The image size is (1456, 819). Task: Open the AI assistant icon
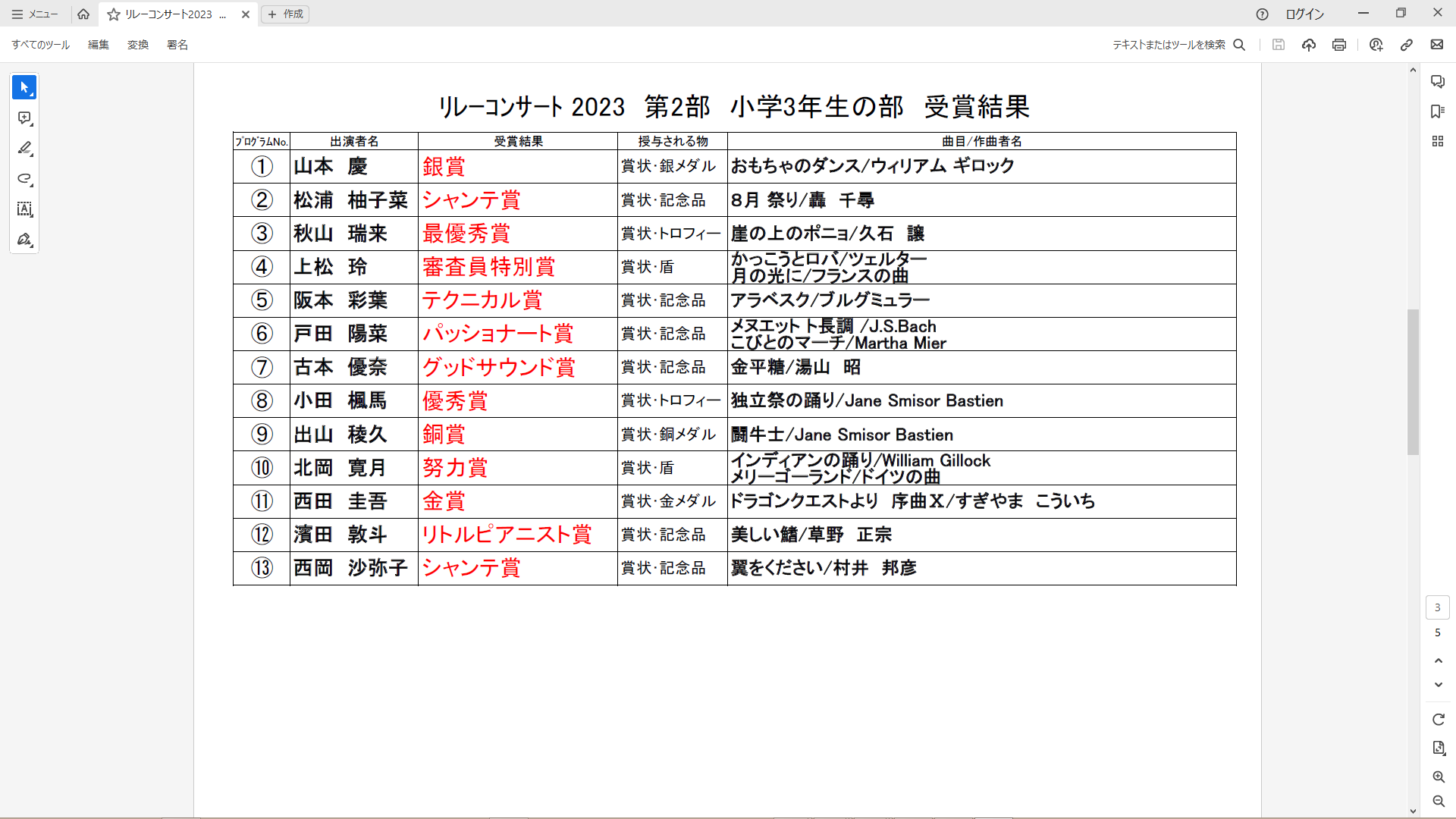pos(1376,45)
